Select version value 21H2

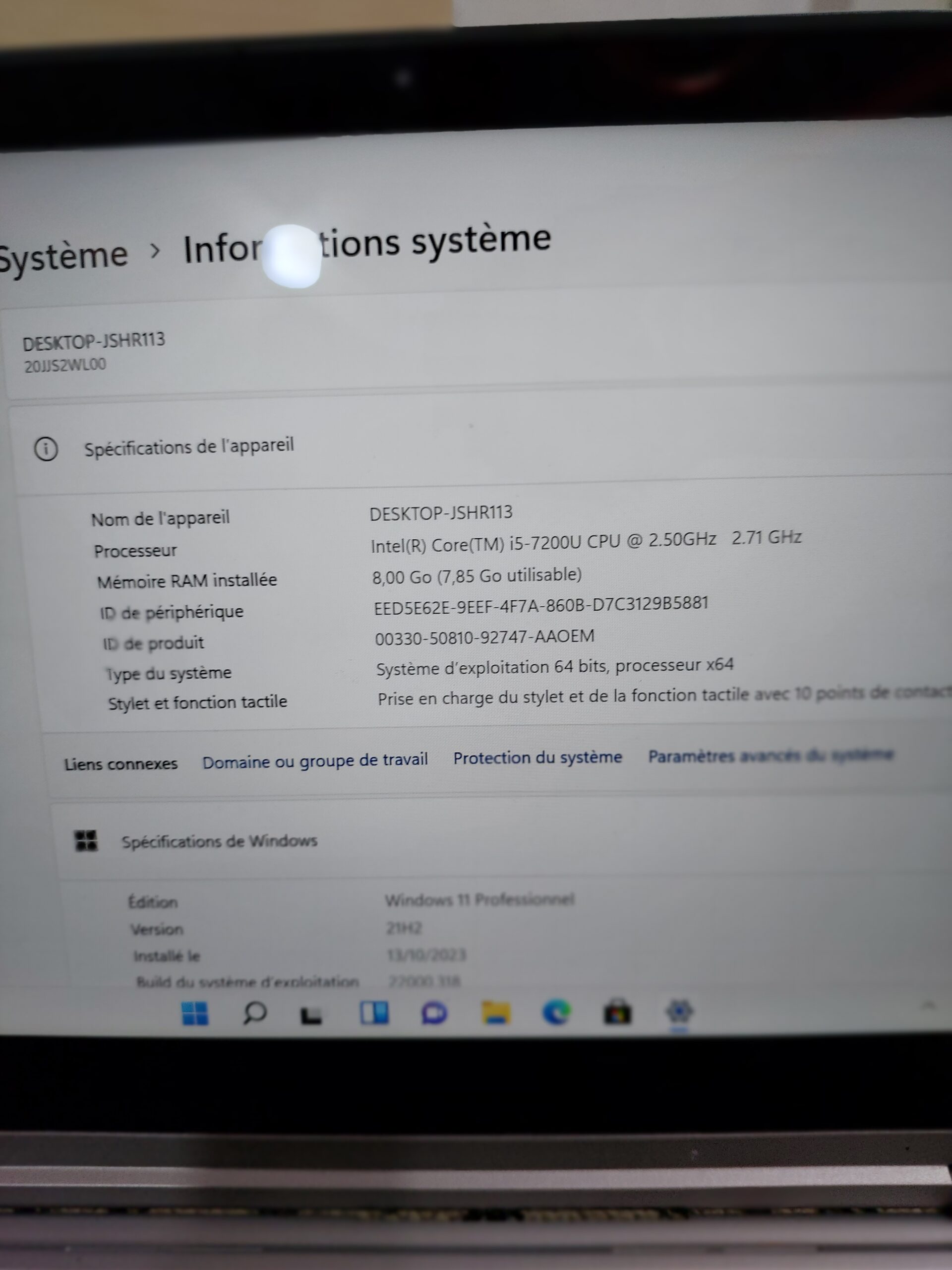click(404, 928)
